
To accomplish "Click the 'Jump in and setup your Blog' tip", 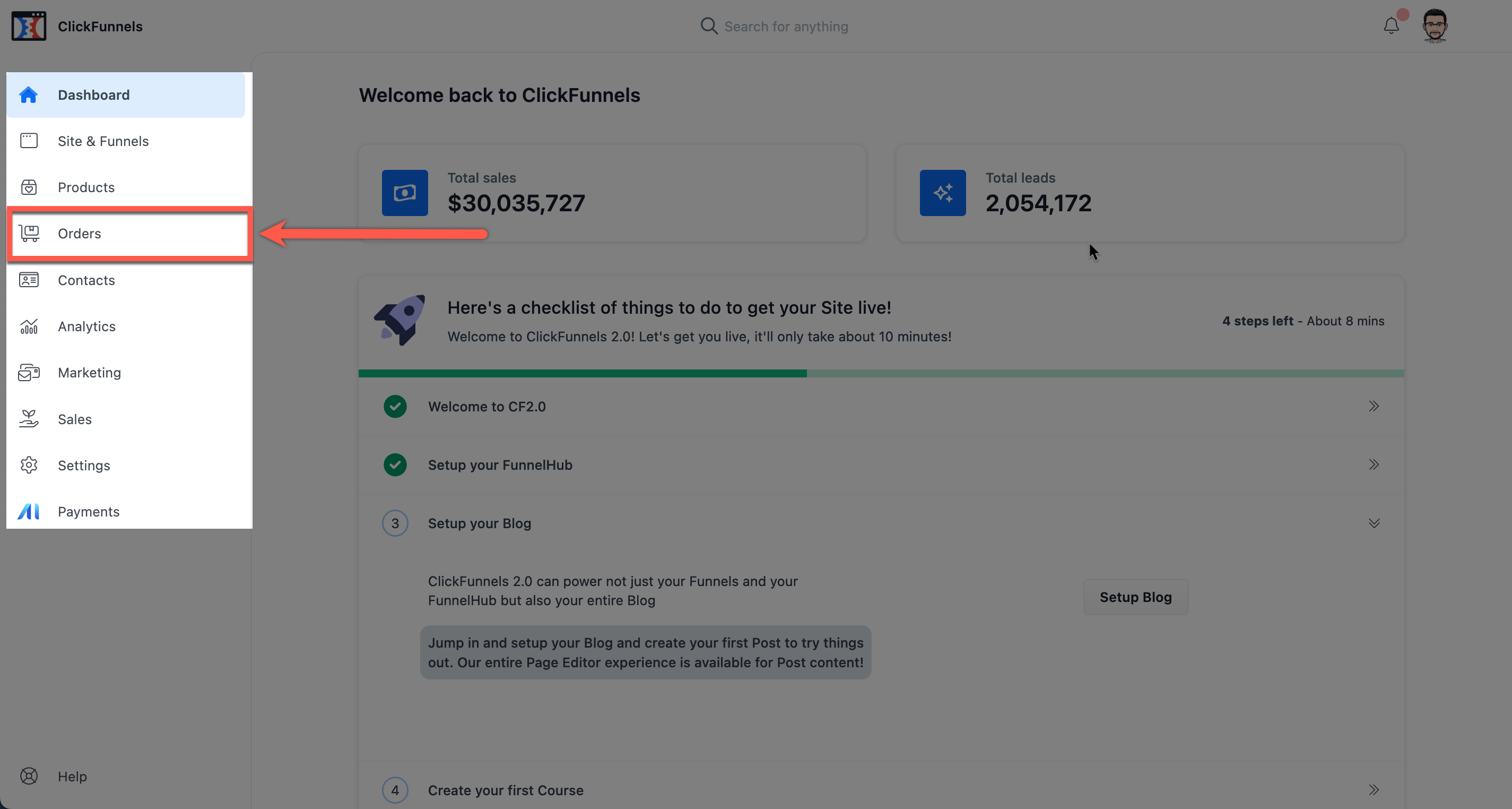I will point(646,652).
